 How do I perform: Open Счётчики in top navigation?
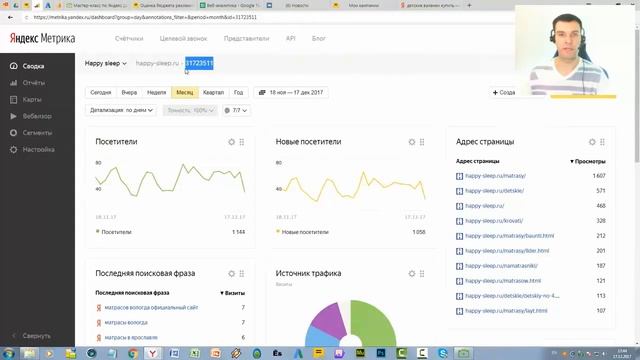tap(129, 38)
